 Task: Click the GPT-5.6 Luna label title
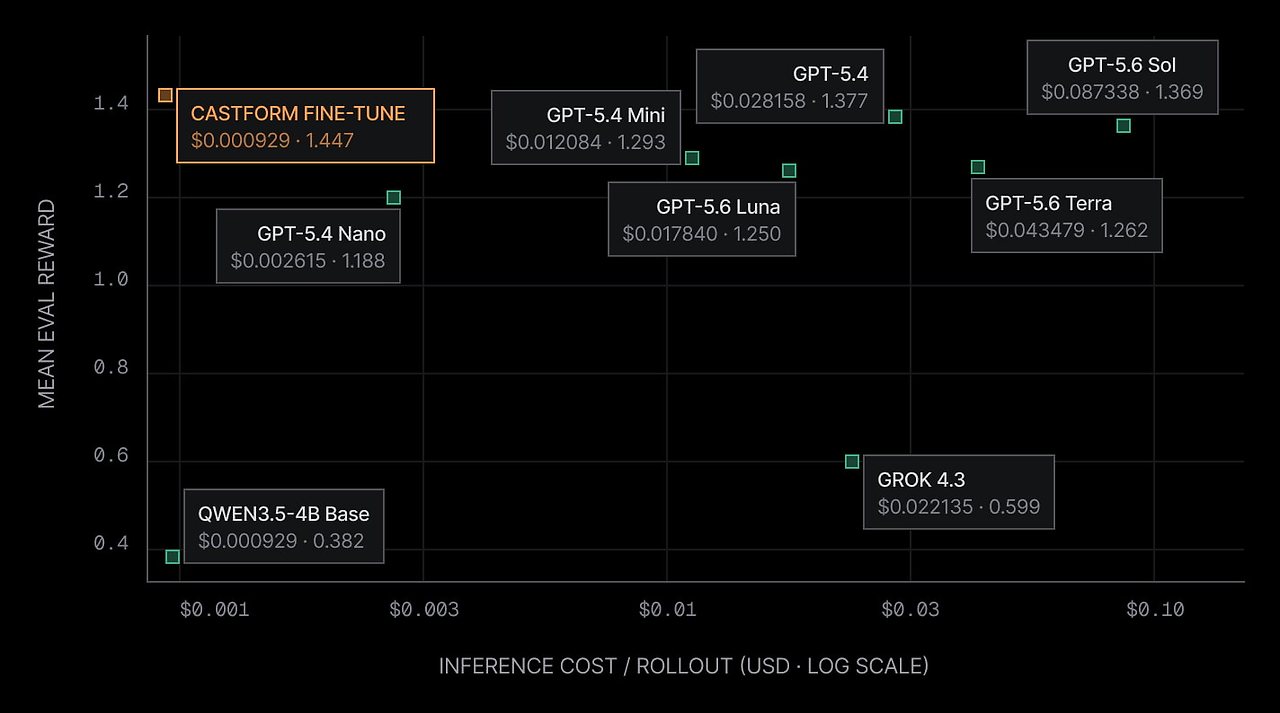718,207
